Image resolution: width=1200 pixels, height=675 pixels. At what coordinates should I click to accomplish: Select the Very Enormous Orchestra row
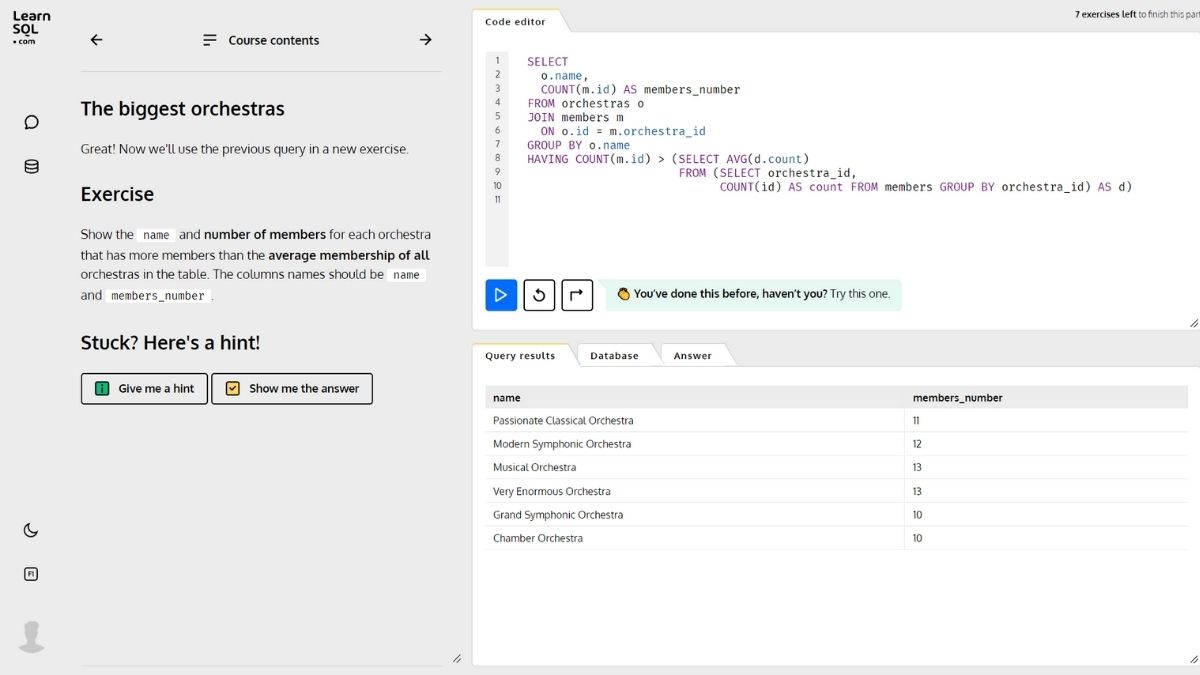click(837, 491)
